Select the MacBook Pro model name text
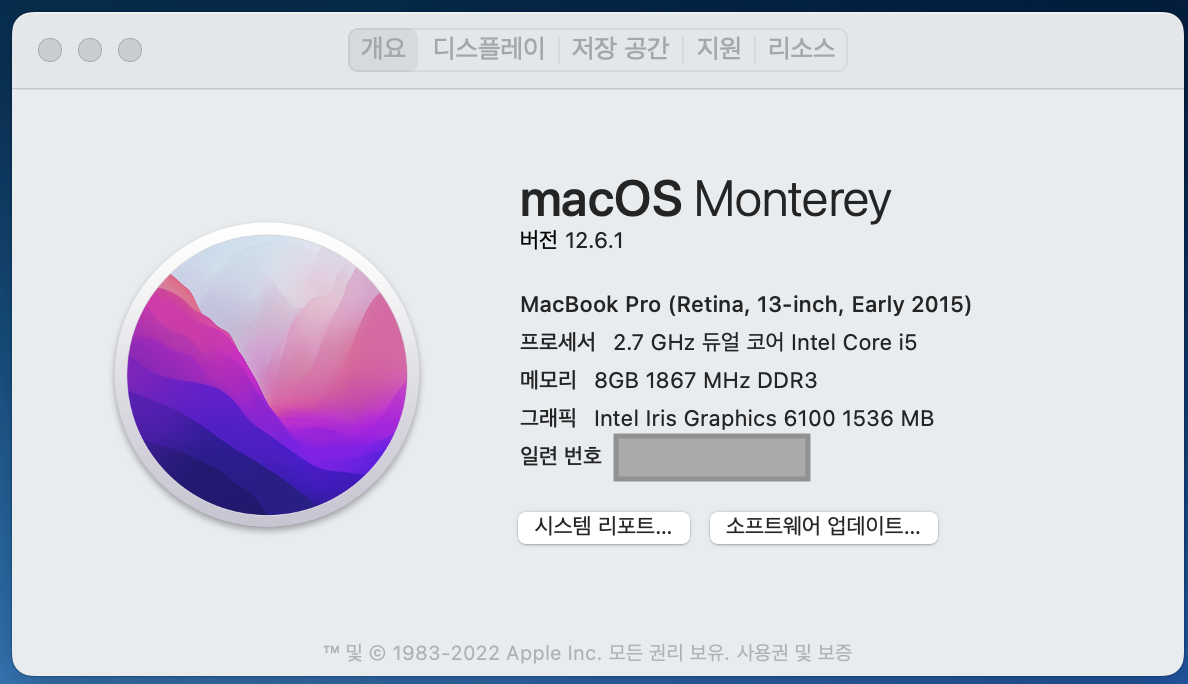 click(x=746, y=305)
